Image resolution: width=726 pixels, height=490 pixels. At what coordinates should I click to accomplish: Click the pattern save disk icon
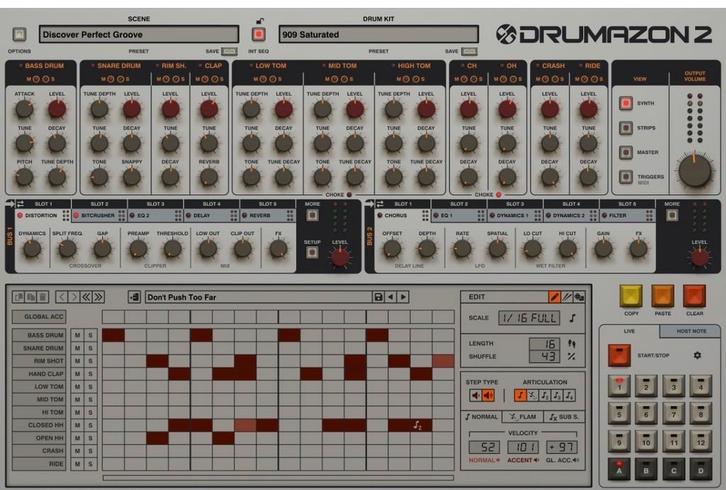(x=378, y=297)
